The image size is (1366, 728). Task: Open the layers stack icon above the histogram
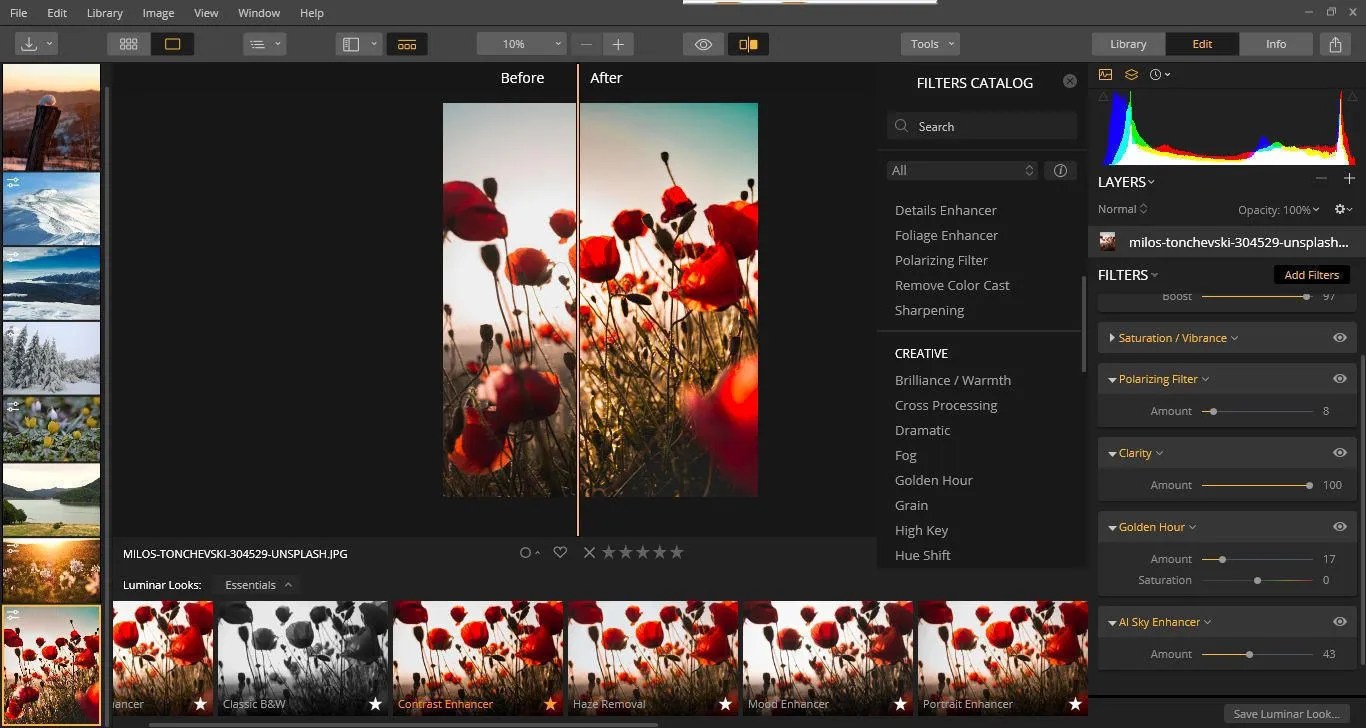pyautogui.click(x=1131, y=75)
